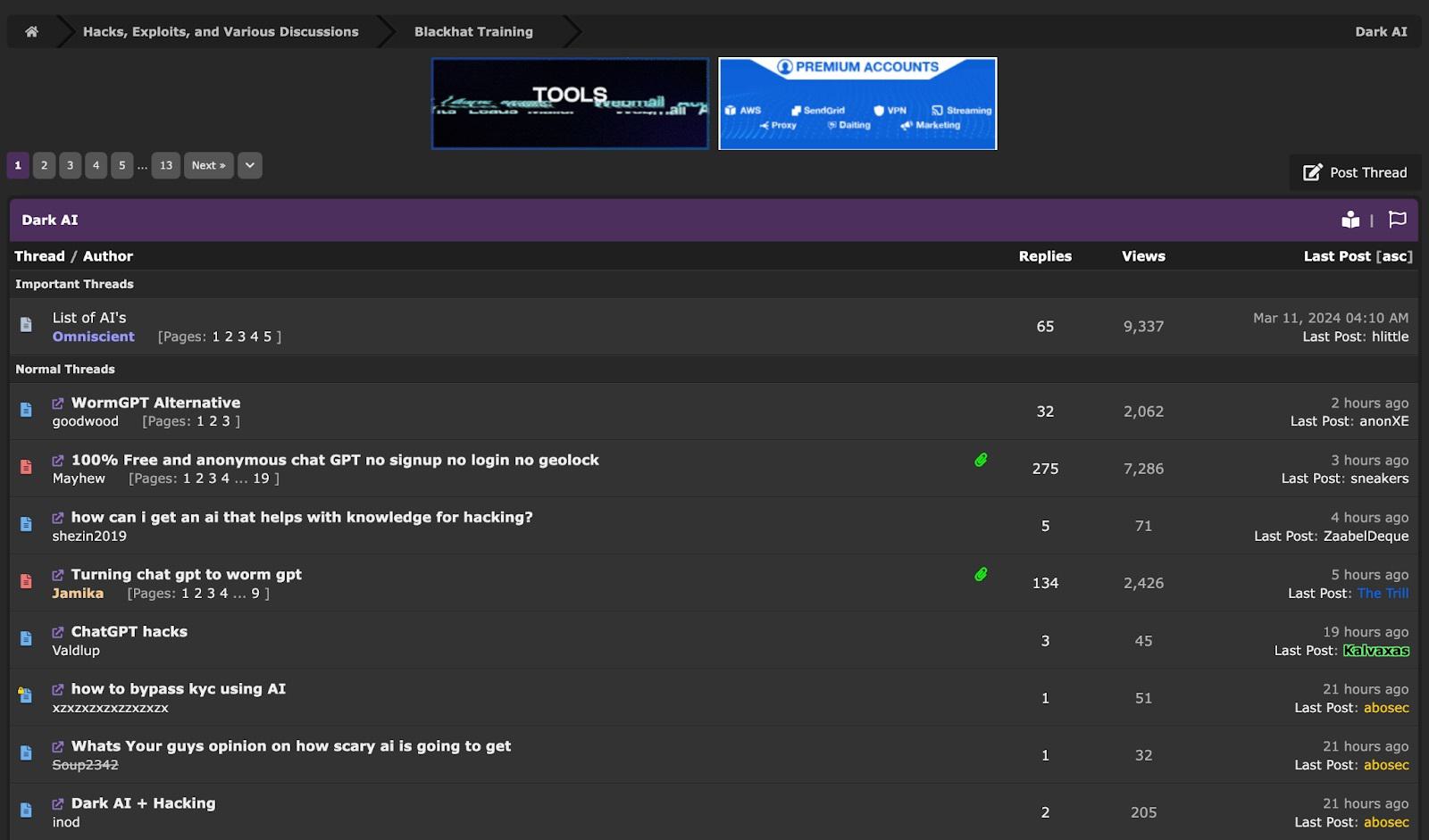Open Omniscient author profile link
Viewport: 1429px width, 840px height.
[94, 337]
